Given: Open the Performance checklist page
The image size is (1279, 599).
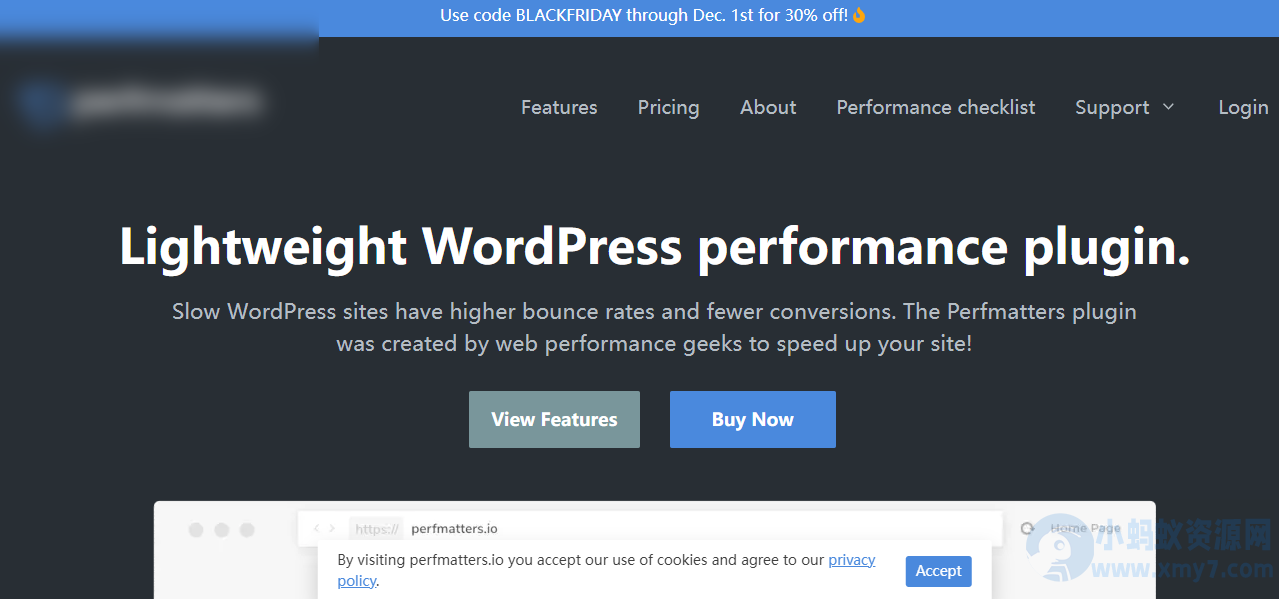Looking at the screenshot, I should pyautogui.click(x=935, y=107).
